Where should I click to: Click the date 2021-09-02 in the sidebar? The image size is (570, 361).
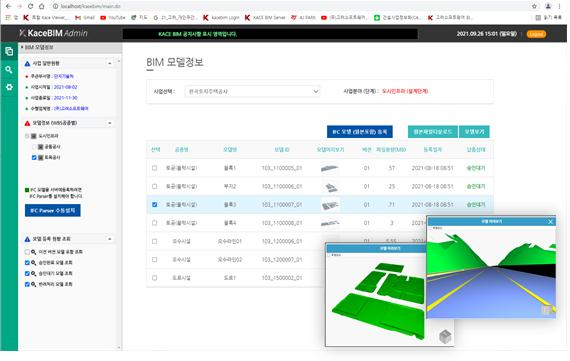pyautogui.click(x=65, y=87)
